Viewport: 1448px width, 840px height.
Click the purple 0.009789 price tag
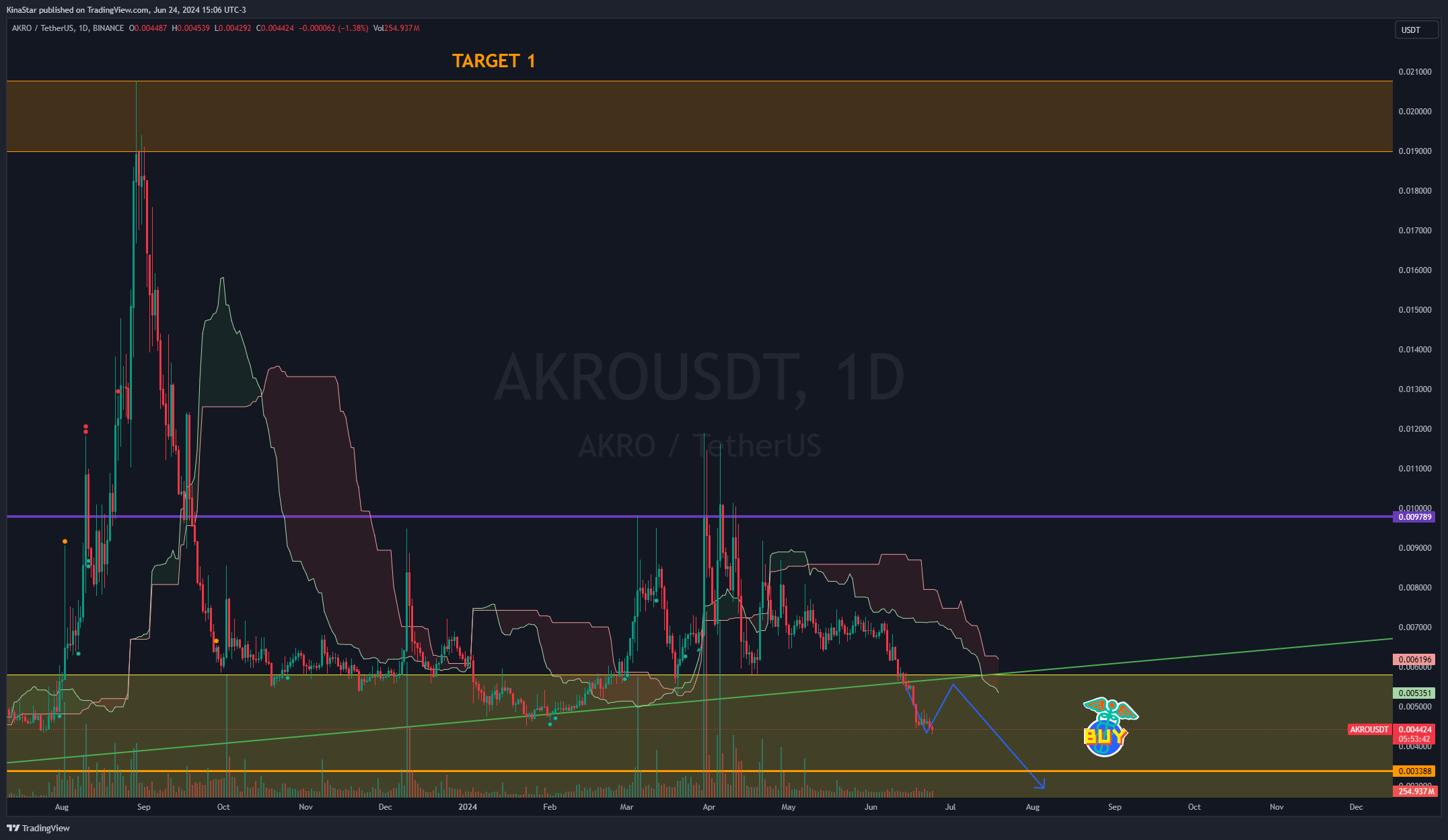click(x=1414, y=517)
